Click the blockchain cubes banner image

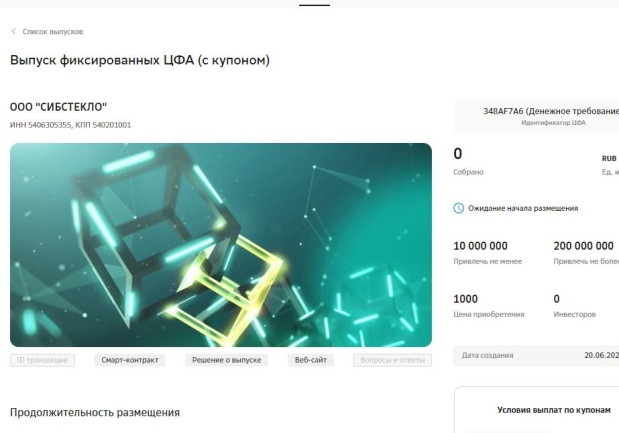(x=221, y=245)
